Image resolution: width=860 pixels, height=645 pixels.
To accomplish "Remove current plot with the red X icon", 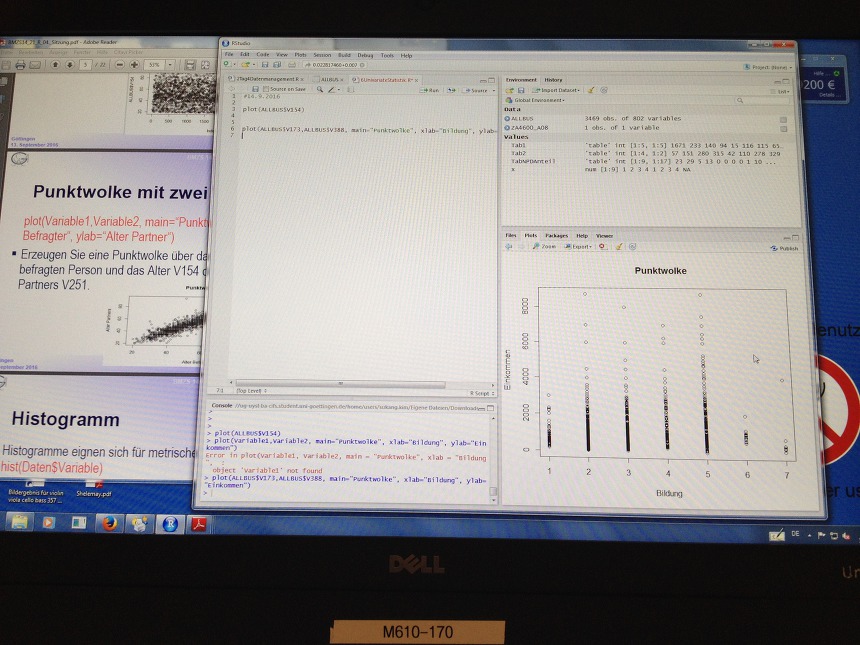I will pyautogui.click(x=602, y=247).
